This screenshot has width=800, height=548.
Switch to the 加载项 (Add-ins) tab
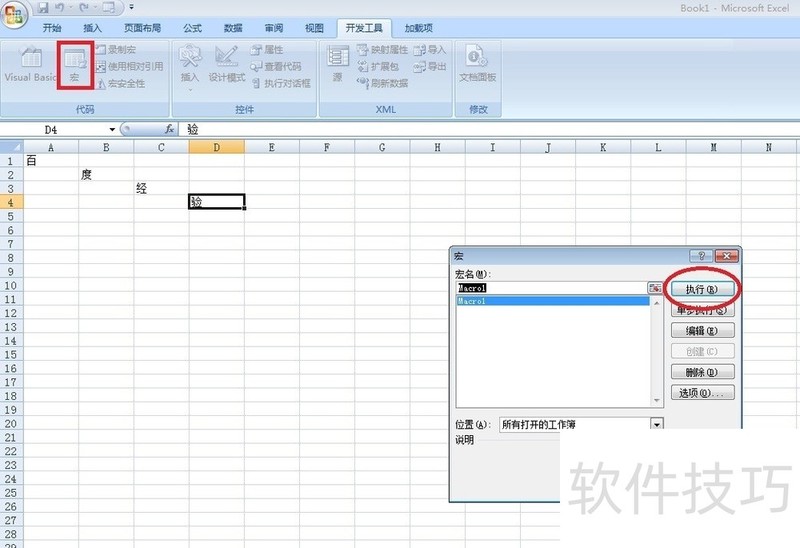pyautogui.click(x=418, y=28)
